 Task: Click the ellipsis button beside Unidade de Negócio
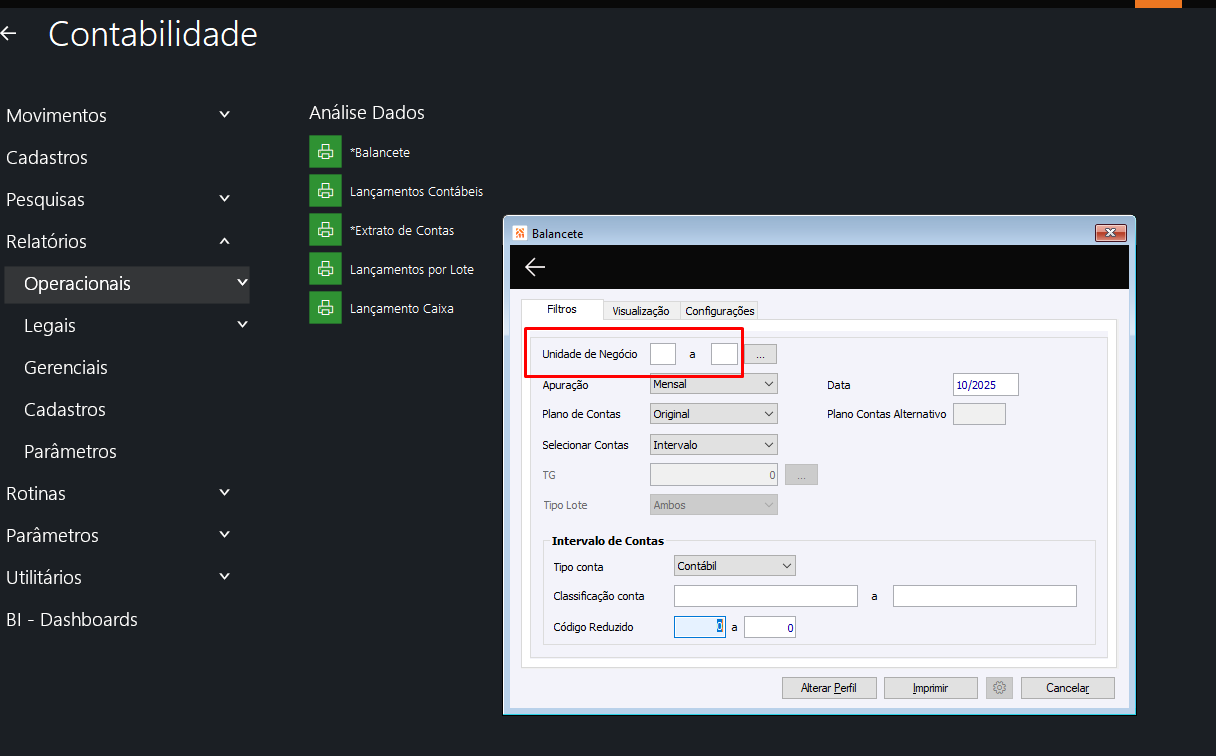tap(761, 354)
